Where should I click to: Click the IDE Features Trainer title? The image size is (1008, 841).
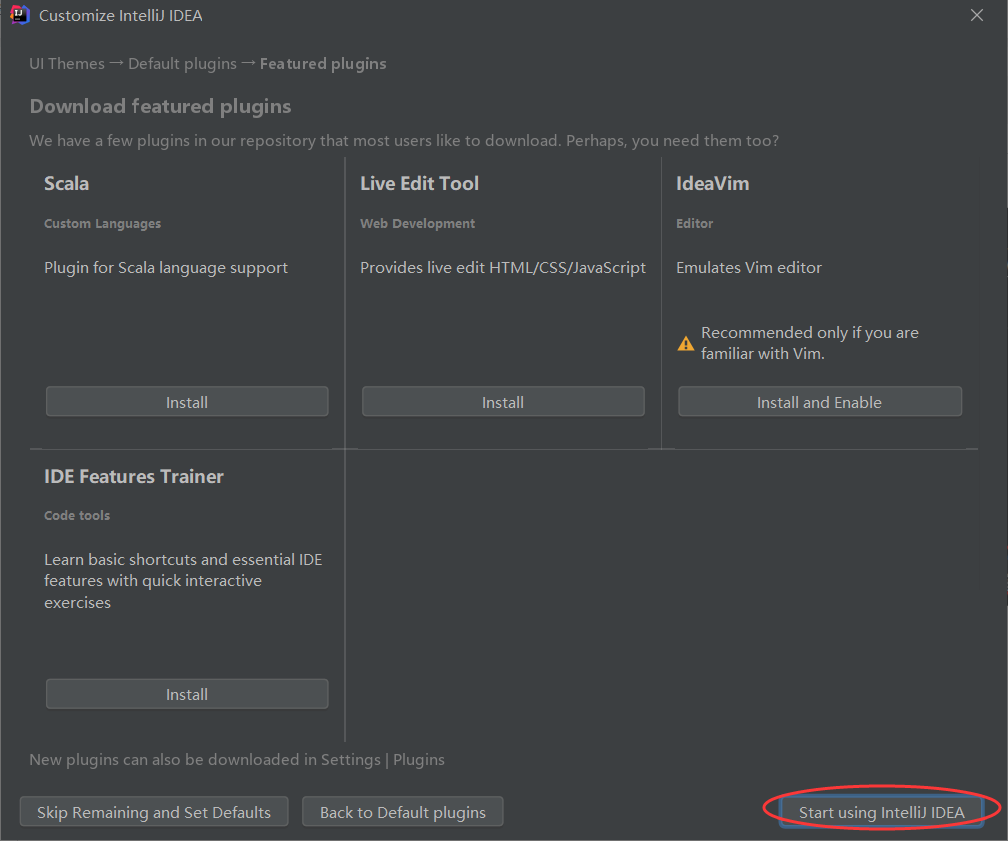134,476
